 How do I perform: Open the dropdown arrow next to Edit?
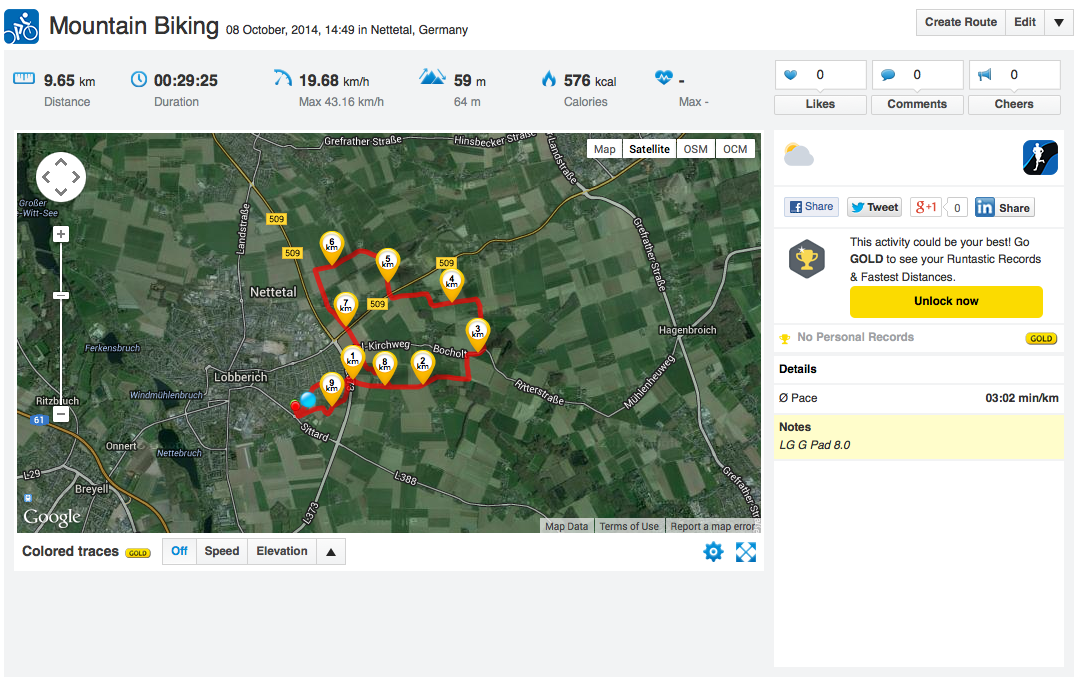point(1059,22)
